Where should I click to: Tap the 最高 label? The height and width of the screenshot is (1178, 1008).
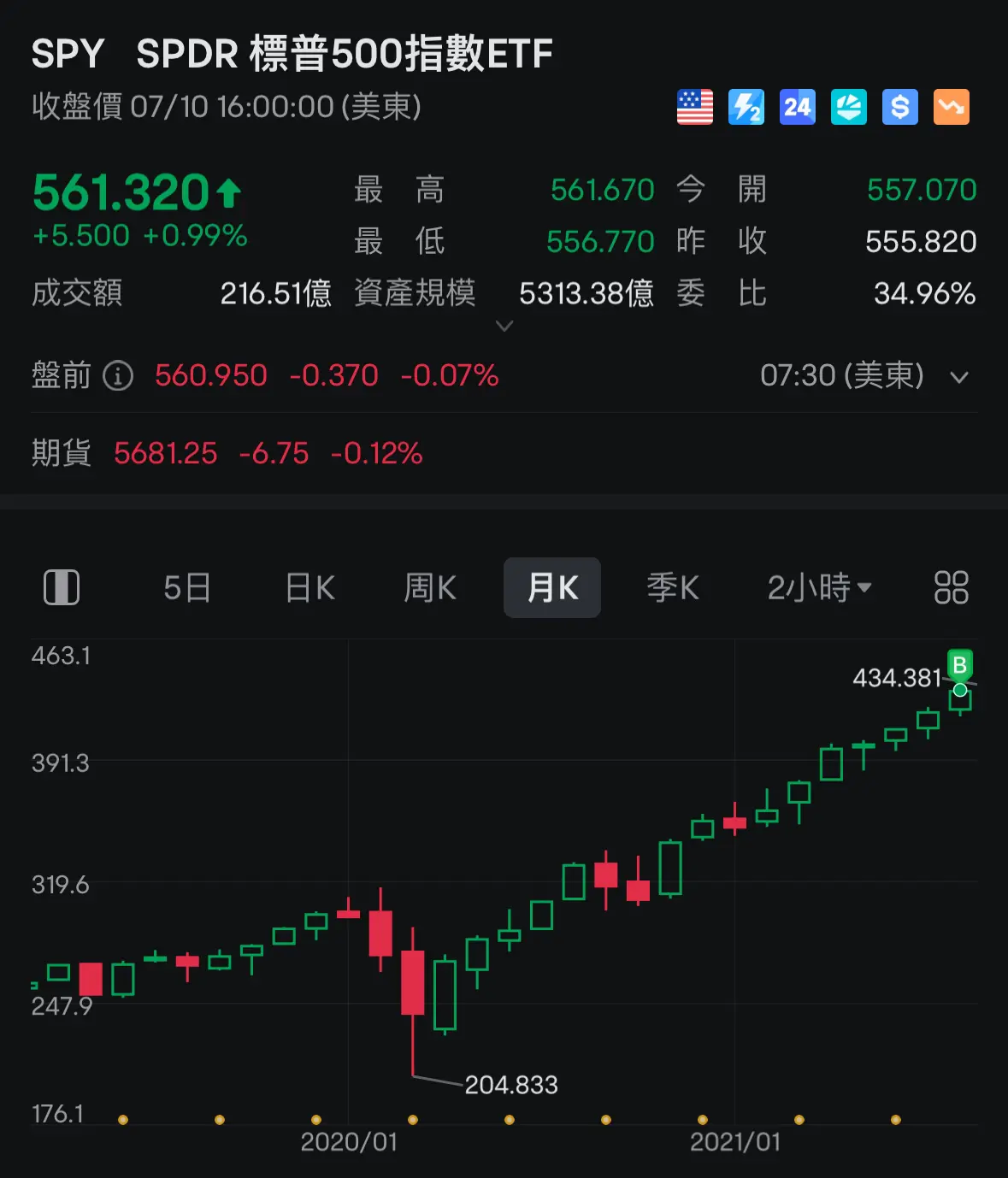399,190
